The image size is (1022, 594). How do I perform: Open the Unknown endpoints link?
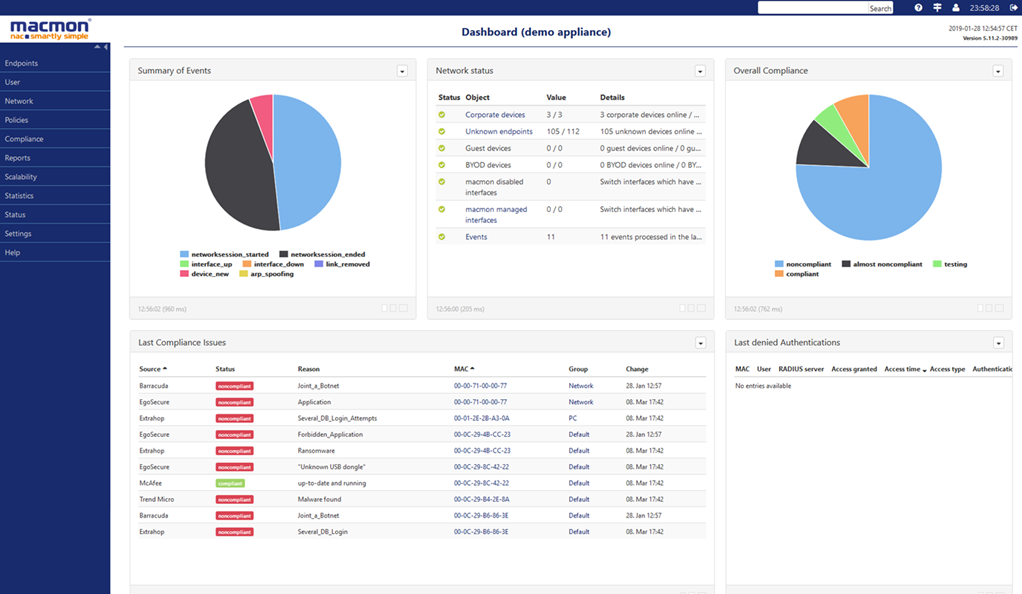pyautogui.click(x=498, y=131)
